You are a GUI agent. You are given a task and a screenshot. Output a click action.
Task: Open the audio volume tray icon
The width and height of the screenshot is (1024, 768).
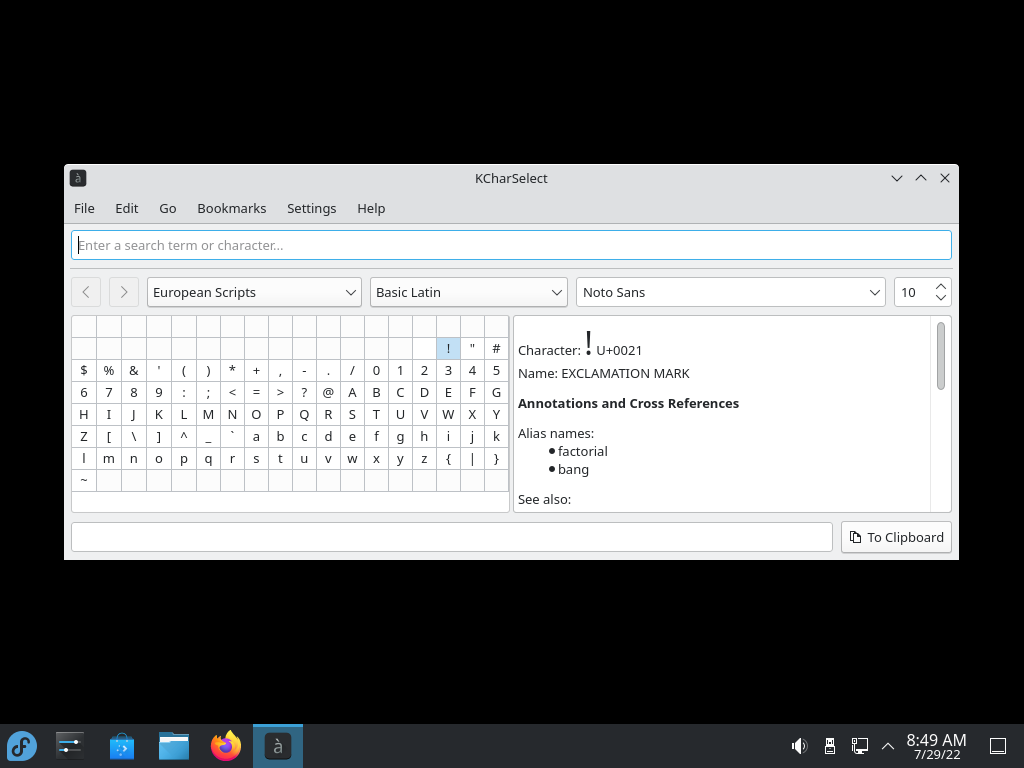[799, 746]
